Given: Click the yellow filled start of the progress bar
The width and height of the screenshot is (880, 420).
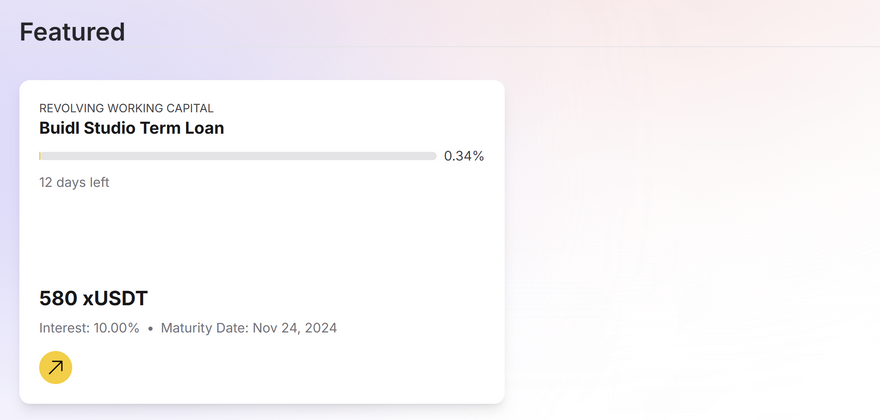Looking at the screenshot, I should click(x=40, y=156).
